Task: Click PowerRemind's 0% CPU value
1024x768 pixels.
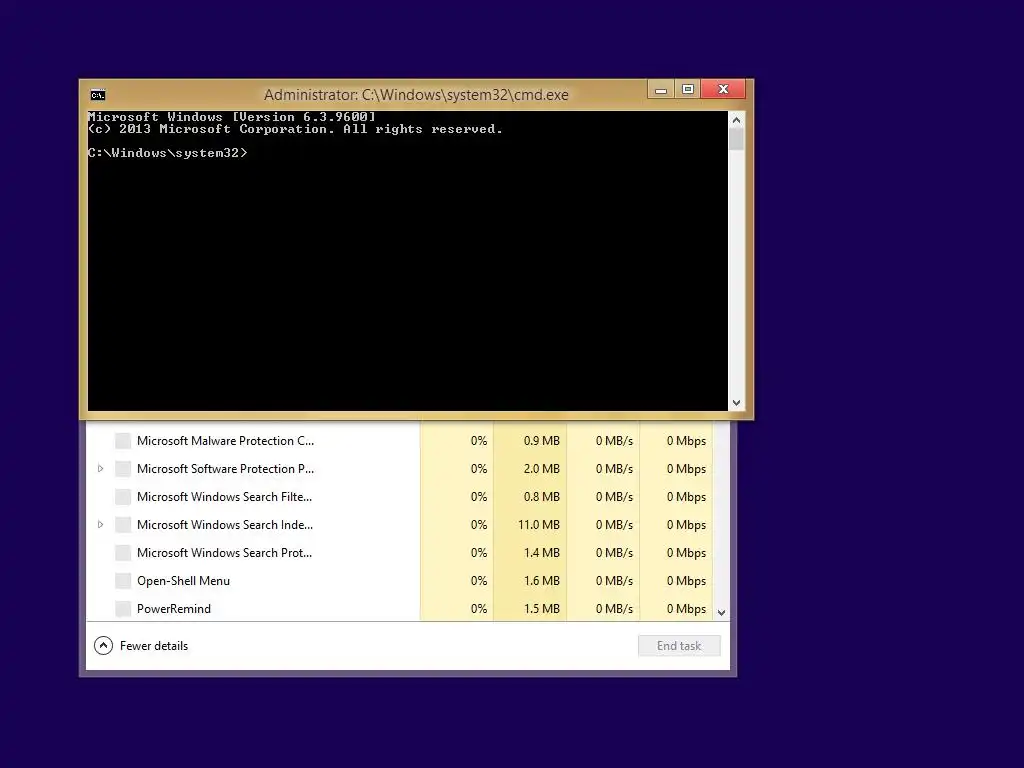Action: 479,609
